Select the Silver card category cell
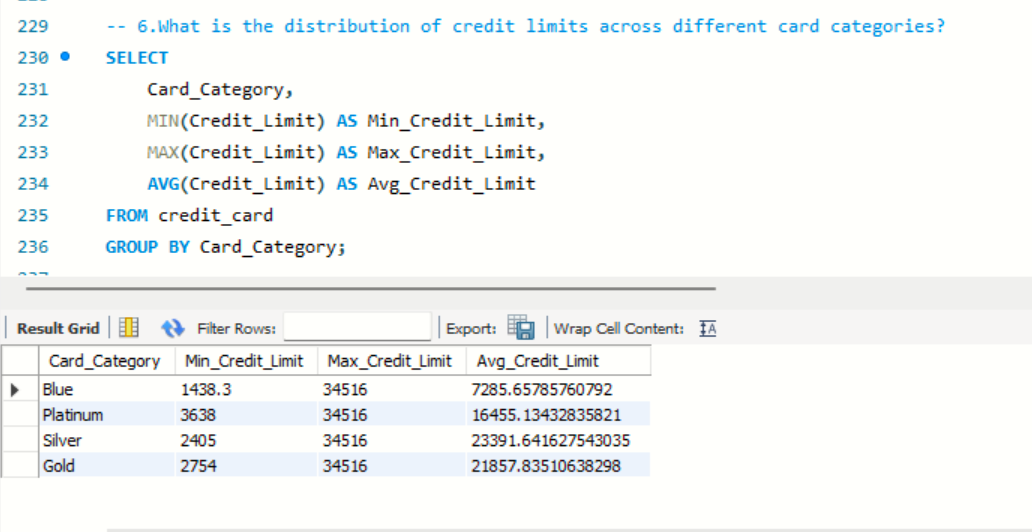Image resolution: width=1032 pixels, height=532 pixels. [x=107, y=440]
